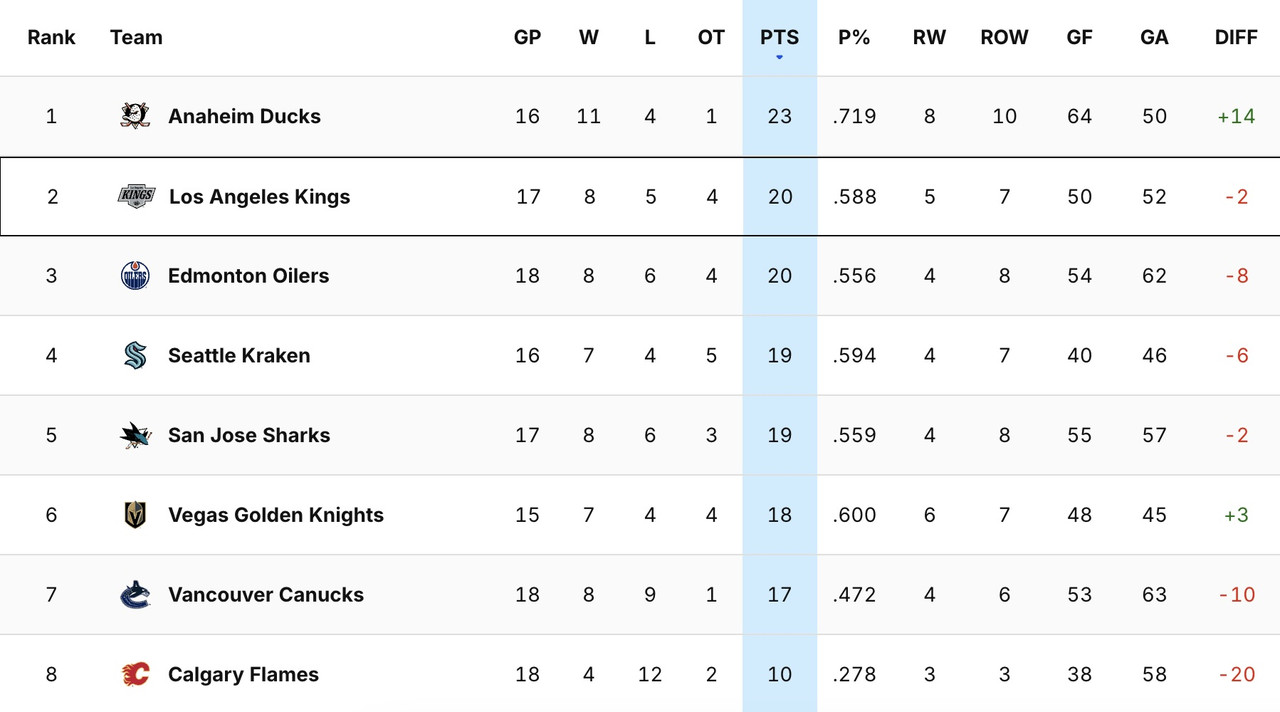Viewport: 1280px width, 712px height.
Task: Open the Vegas Golden Knights team page
Action: 275,514
